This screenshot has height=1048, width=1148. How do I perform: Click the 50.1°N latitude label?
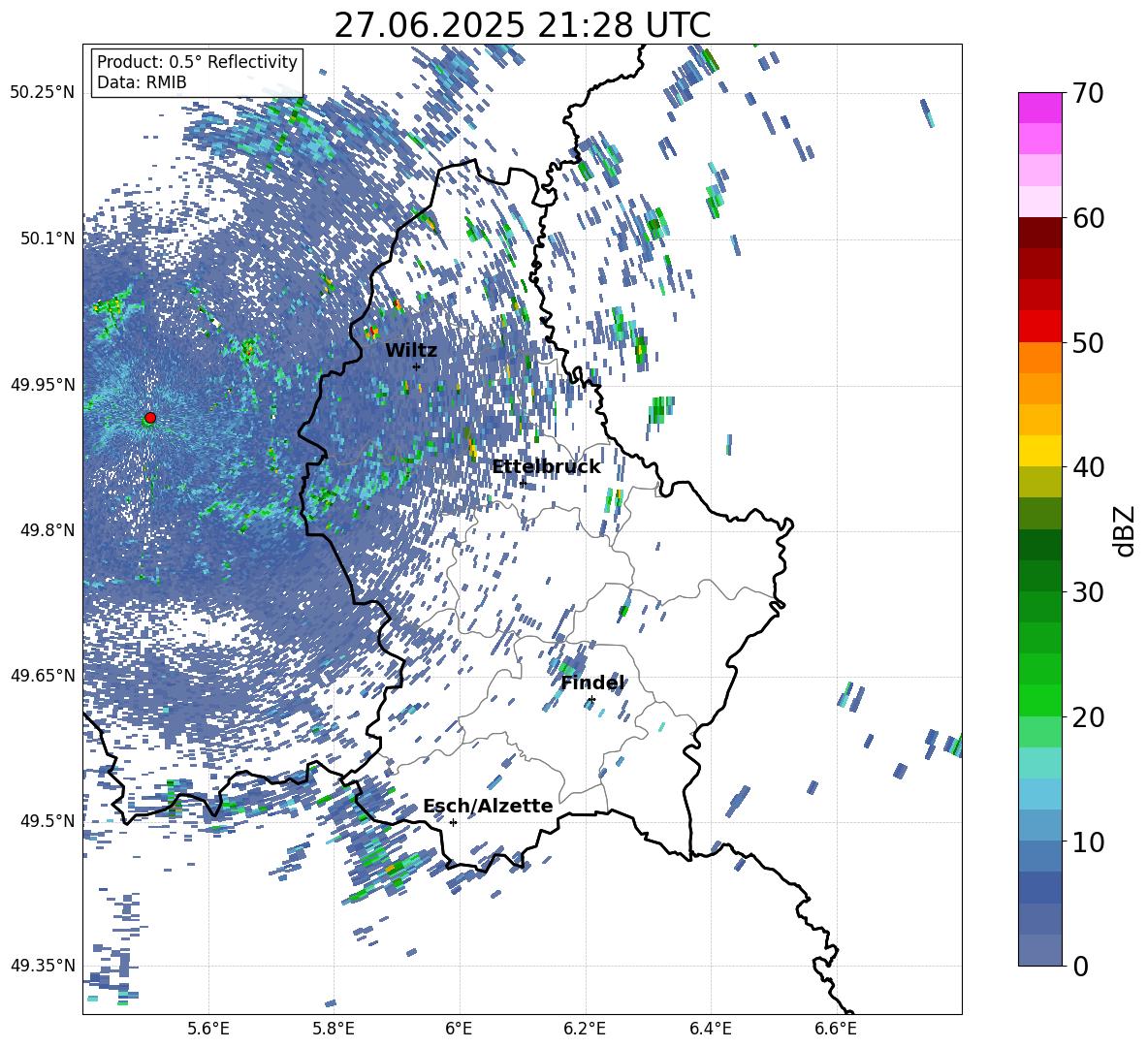(47, 238)
